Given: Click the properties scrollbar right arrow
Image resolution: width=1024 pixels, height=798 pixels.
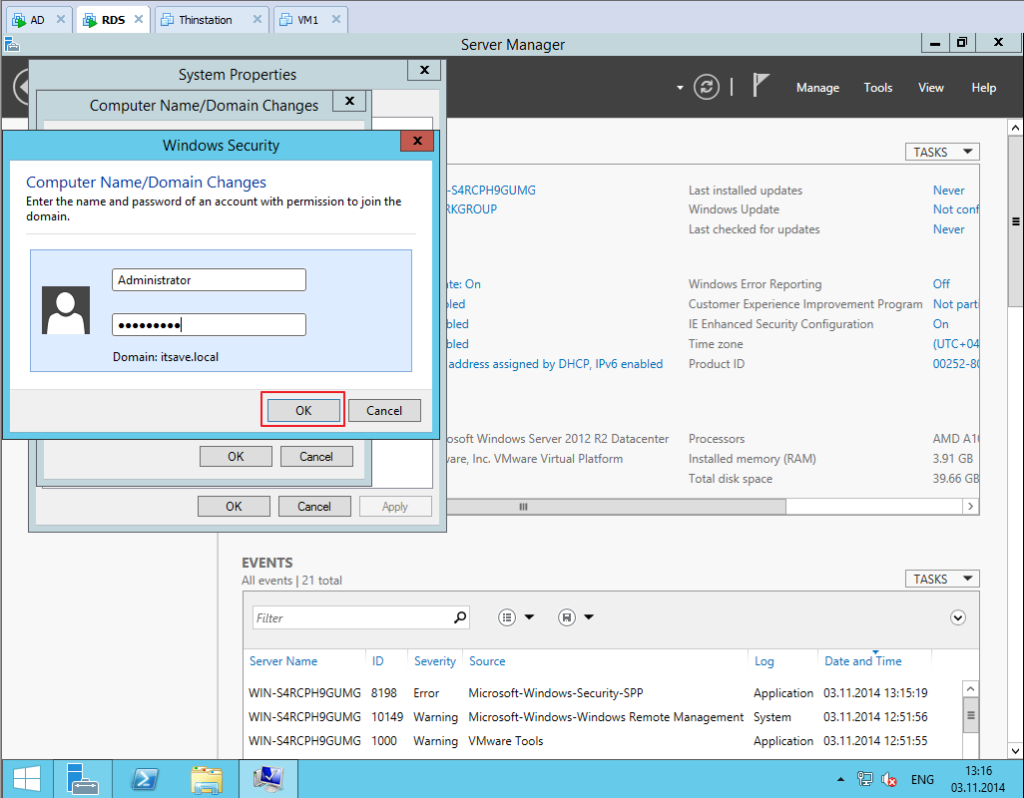Looking at the screenshot, I should coord(970,506).
